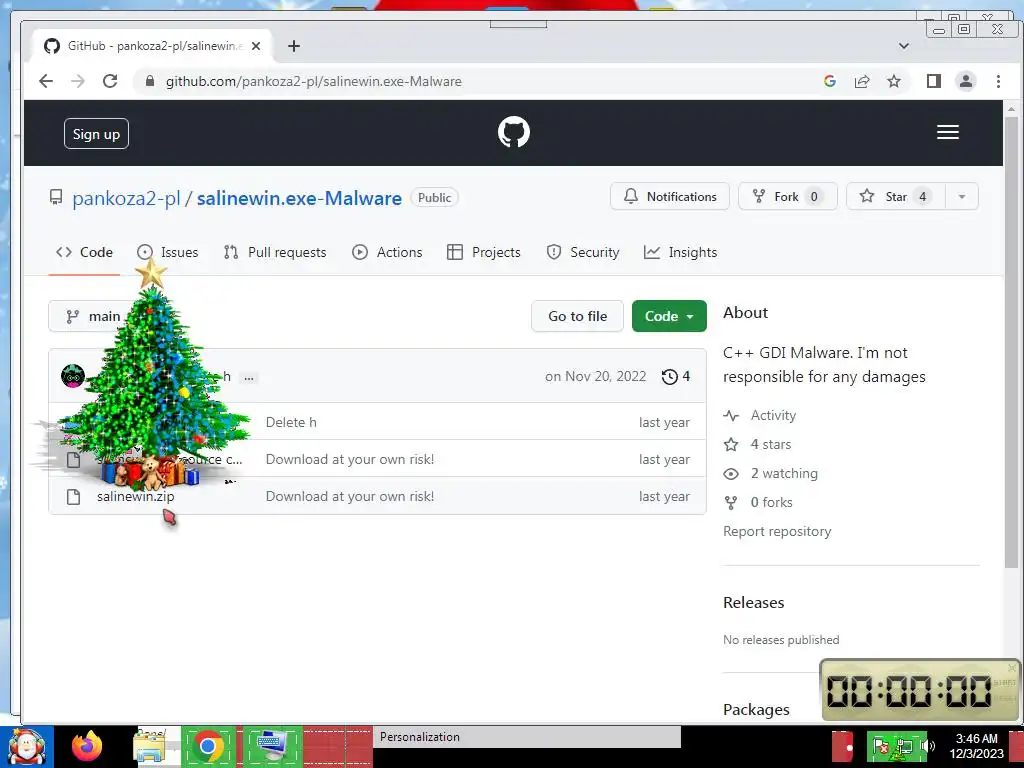Screen dimensions: 1024x768
Task: Open the 4 stars link
Action: point(771,444)
